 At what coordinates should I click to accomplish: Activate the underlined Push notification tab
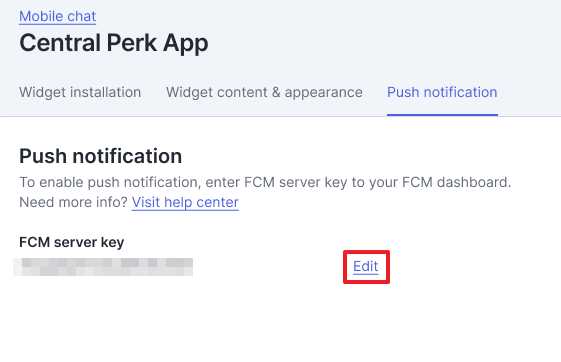pos(442,92)
